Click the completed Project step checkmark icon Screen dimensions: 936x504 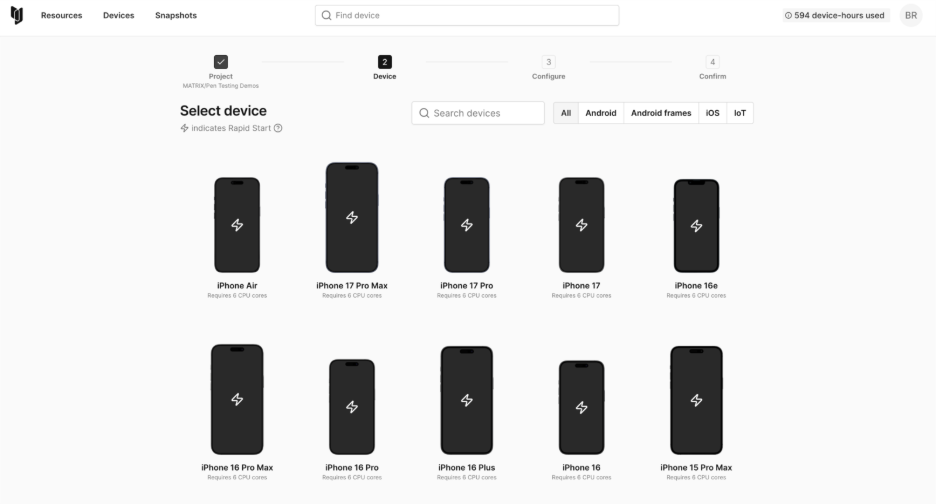(x=221, y=62)
